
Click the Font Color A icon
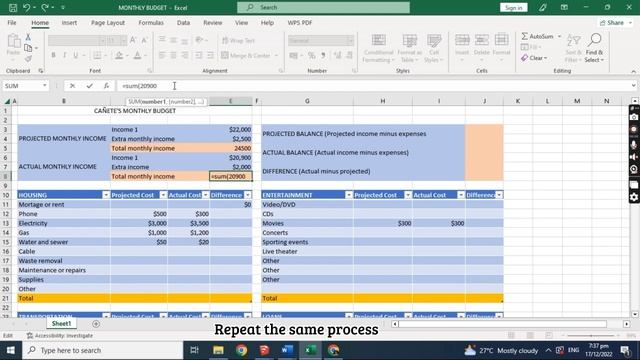138,55
